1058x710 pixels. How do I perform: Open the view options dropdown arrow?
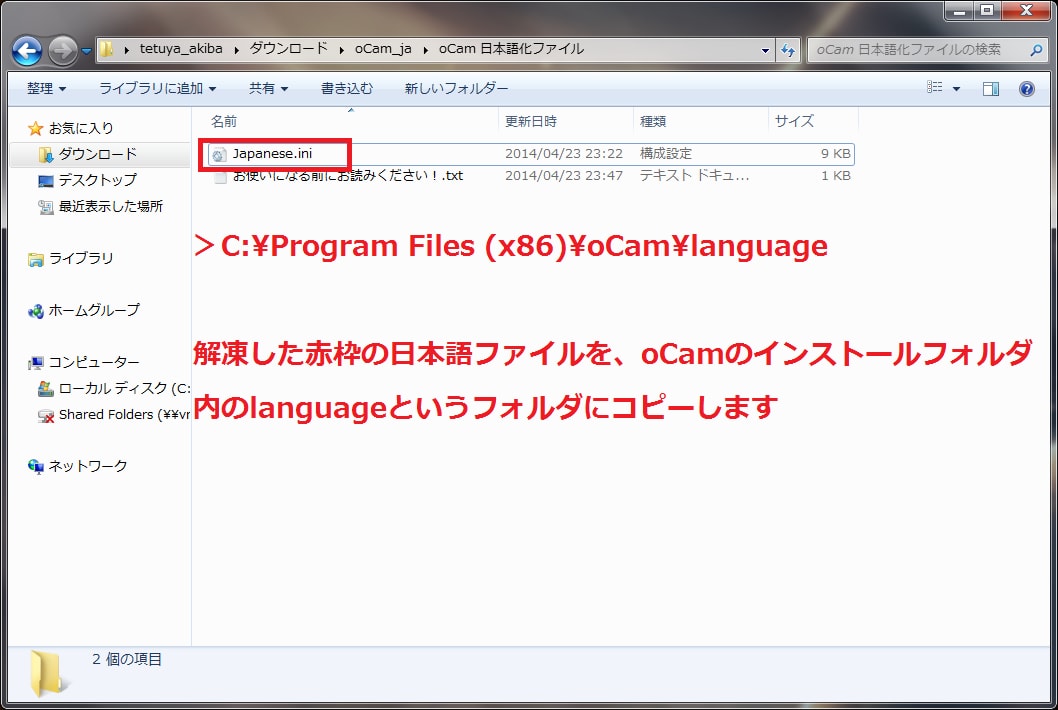pyautogui.click(x=956, y=88)
